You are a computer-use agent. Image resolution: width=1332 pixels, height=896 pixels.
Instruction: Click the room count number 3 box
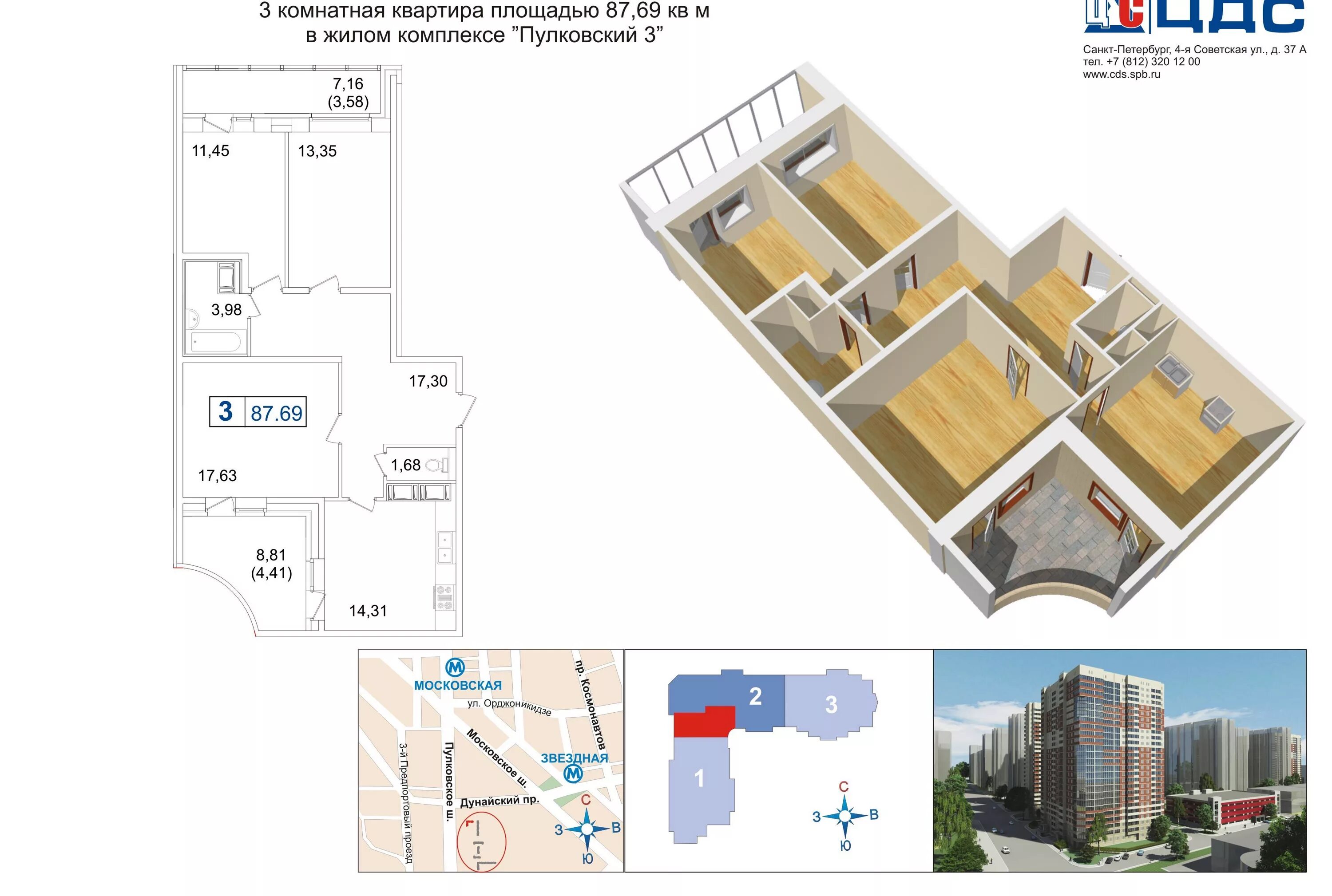pyautogui.click(x=226, y=411)
